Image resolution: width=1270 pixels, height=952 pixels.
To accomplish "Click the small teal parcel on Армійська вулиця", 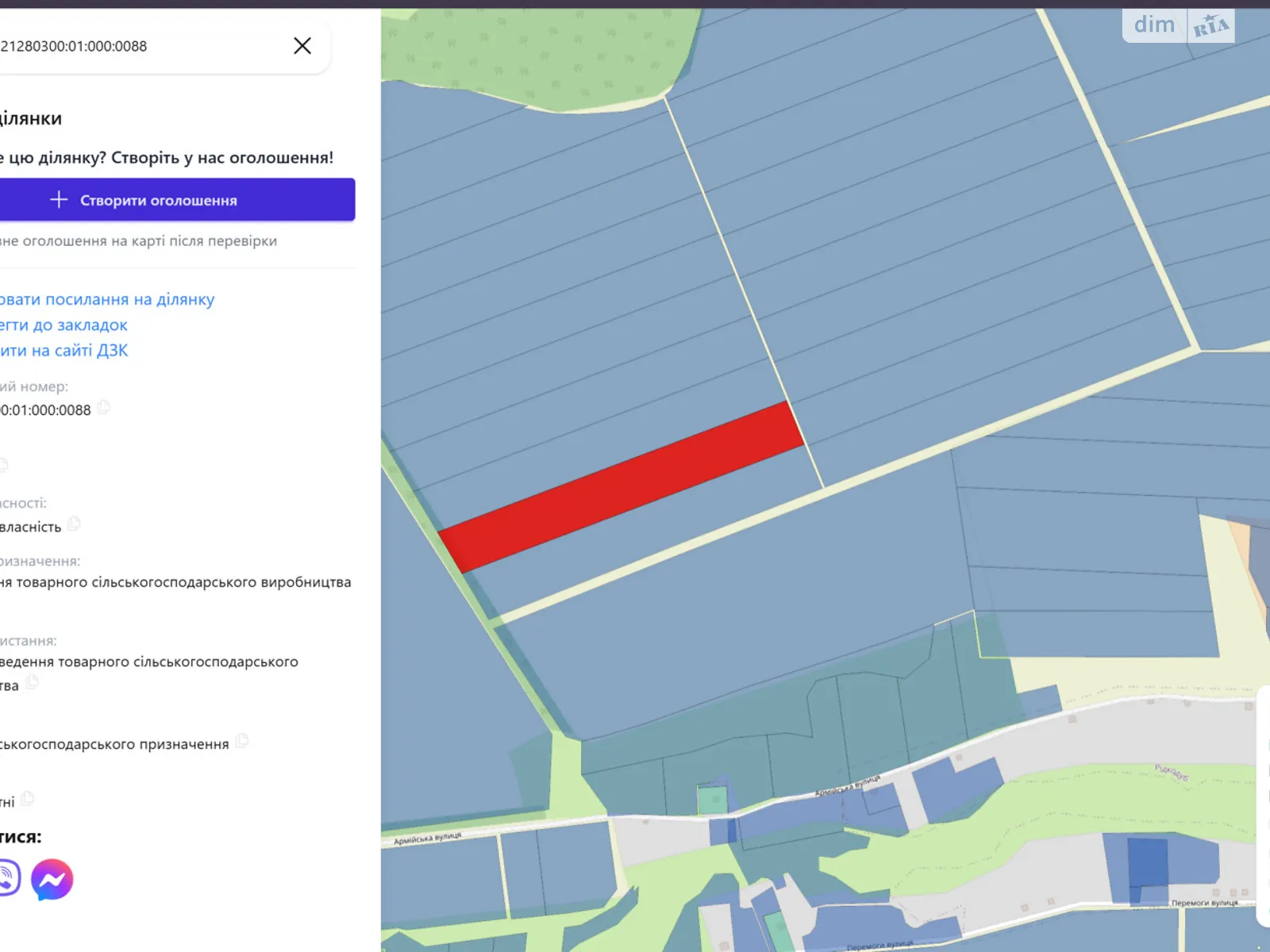I will tap(712, 800).
